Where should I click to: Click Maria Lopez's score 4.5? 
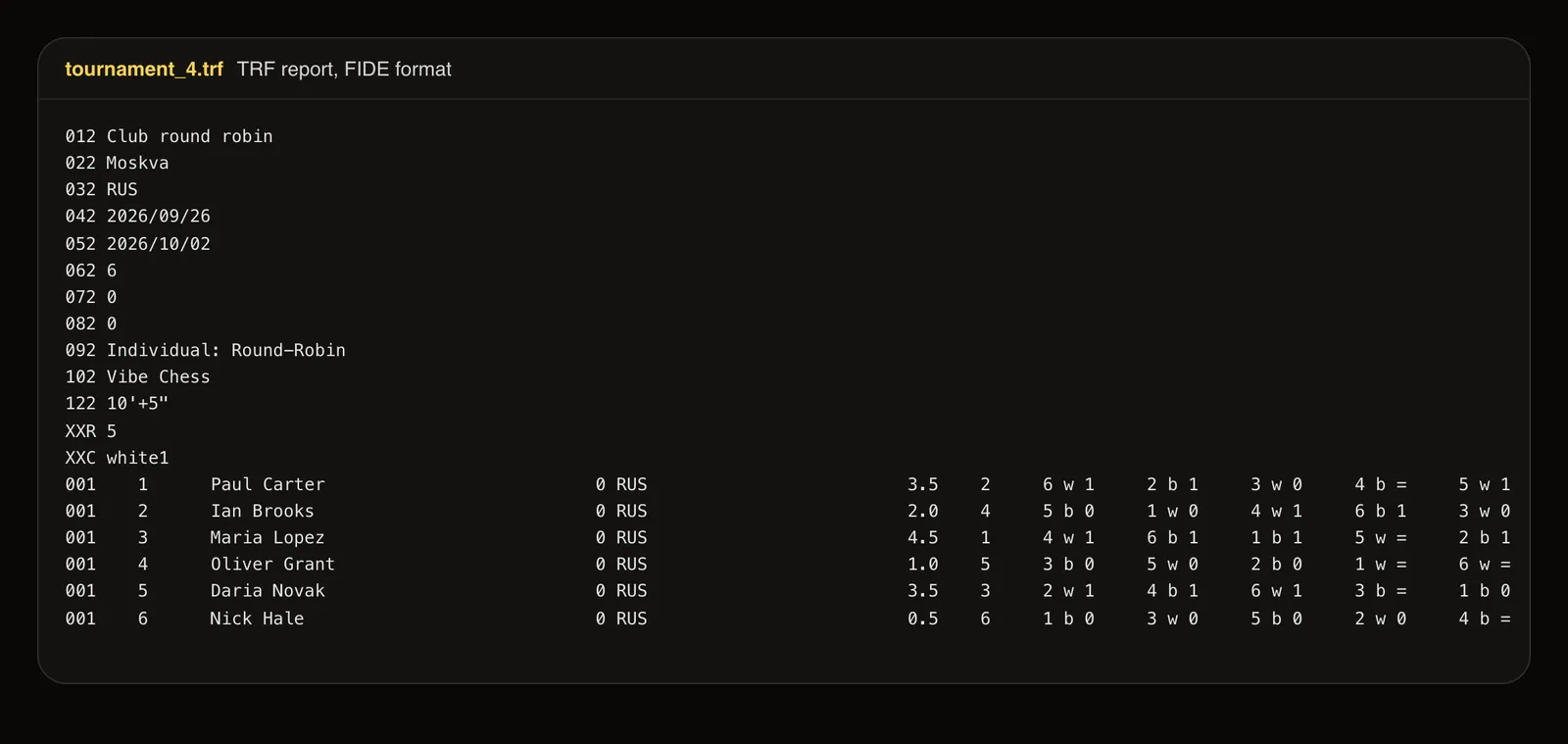pos(923,537)
